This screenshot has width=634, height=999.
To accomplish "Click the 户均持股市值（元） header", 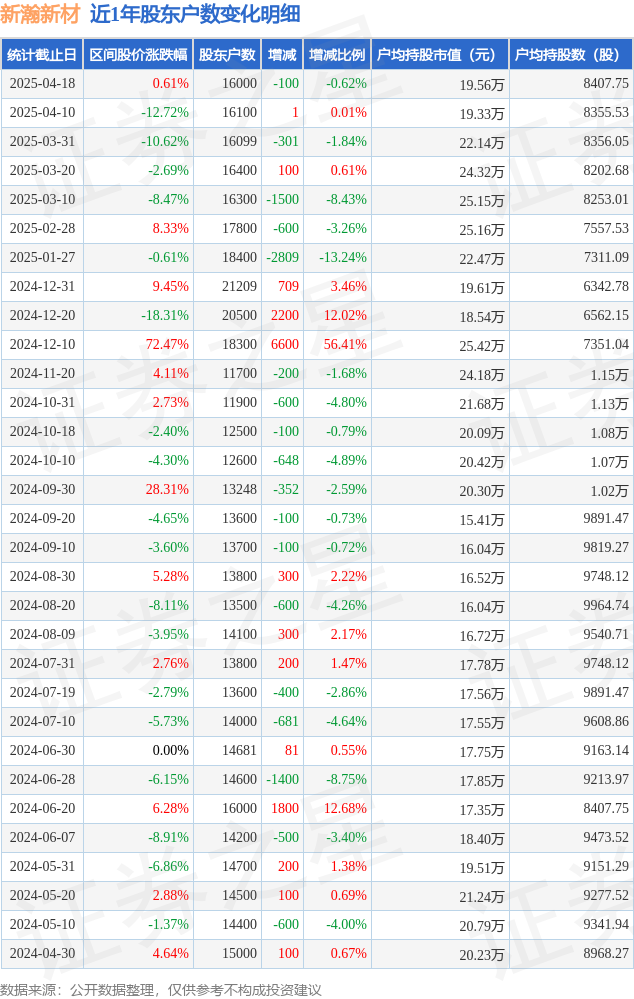I will click(440, 55).
